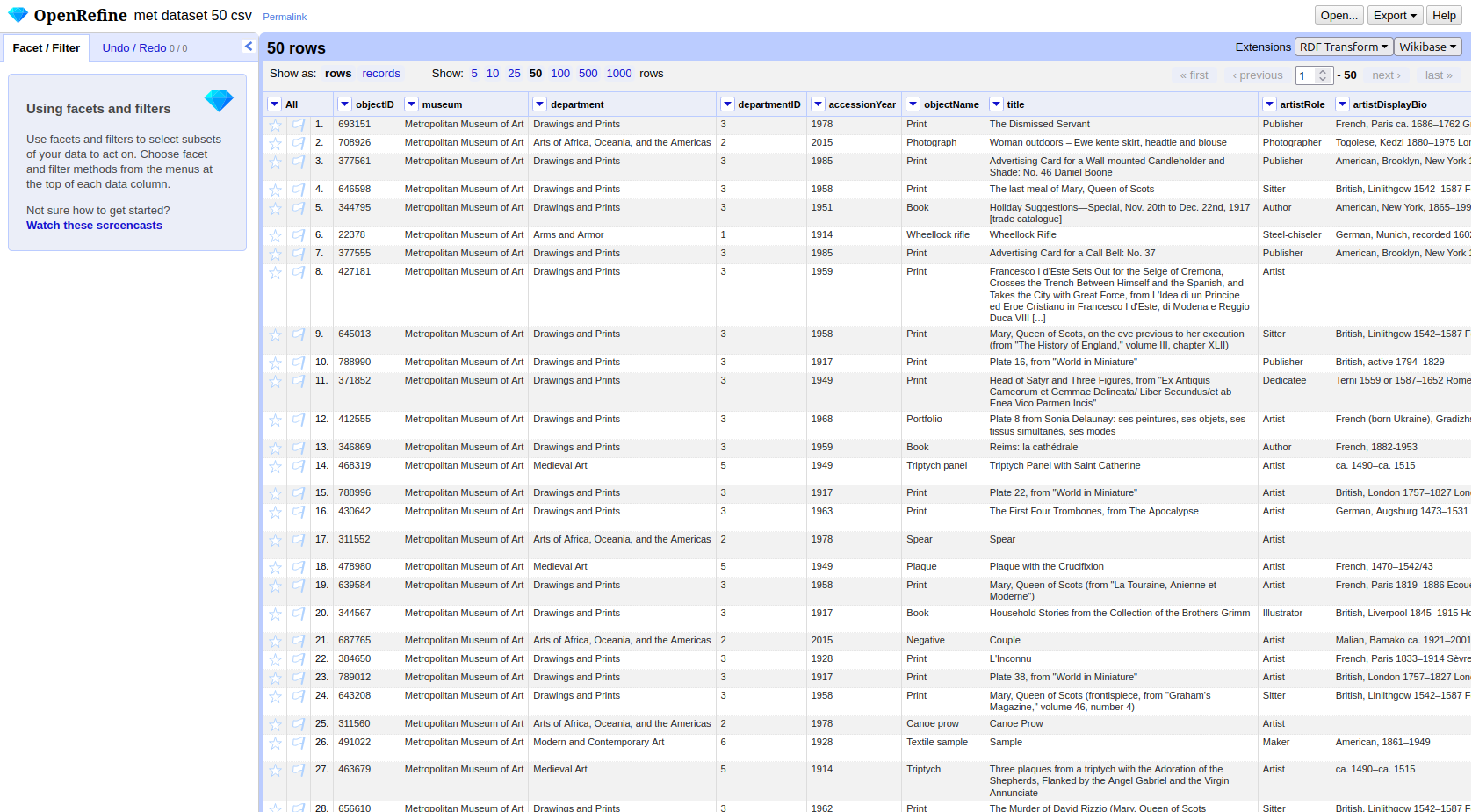Star row 1 with objectID 693151
The width and height of the screenshot is (1472, 812).
click(276, 125)
